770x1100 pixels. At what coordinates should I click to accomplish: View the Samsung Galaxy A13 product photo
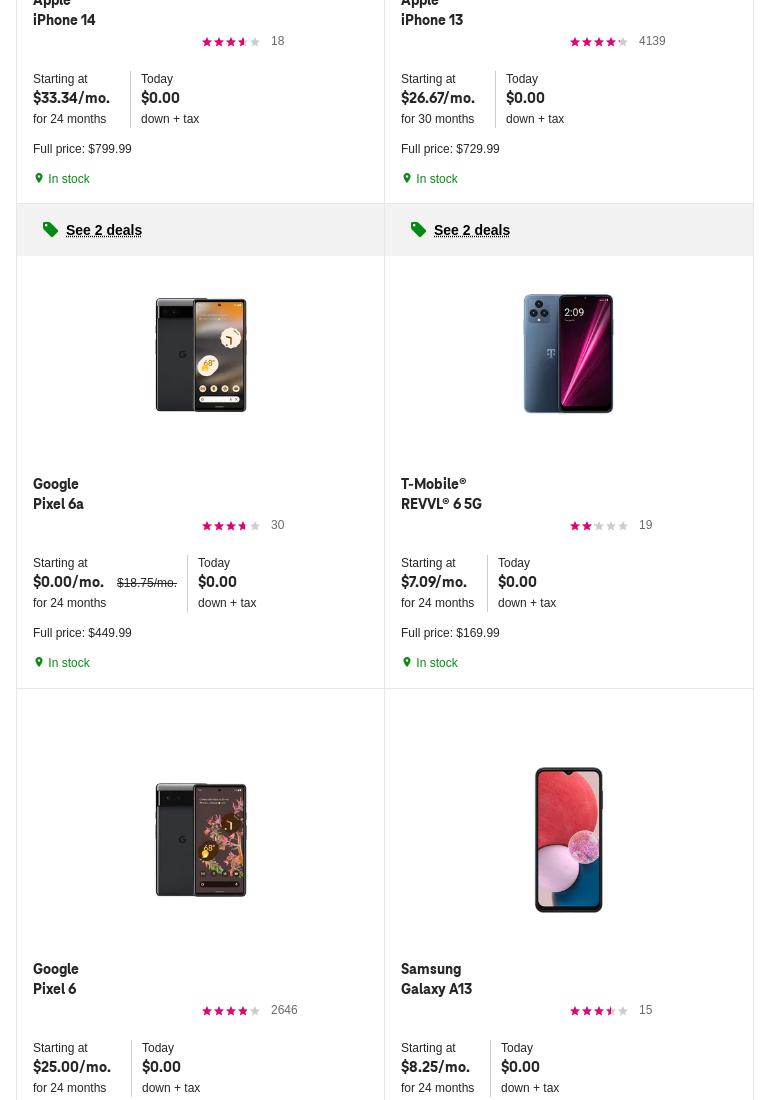[568, 840]
